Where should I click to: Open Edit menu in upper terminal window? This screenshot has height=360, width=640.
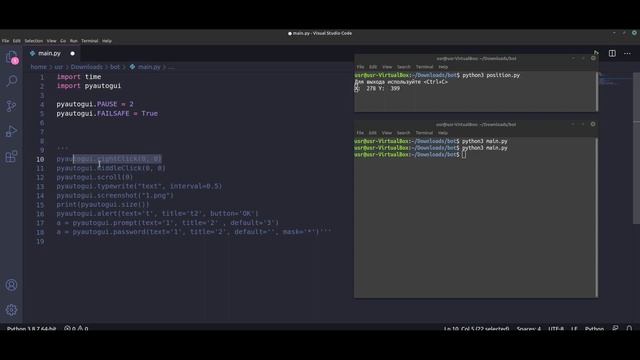pyautogui.click(x=373, y=67)
